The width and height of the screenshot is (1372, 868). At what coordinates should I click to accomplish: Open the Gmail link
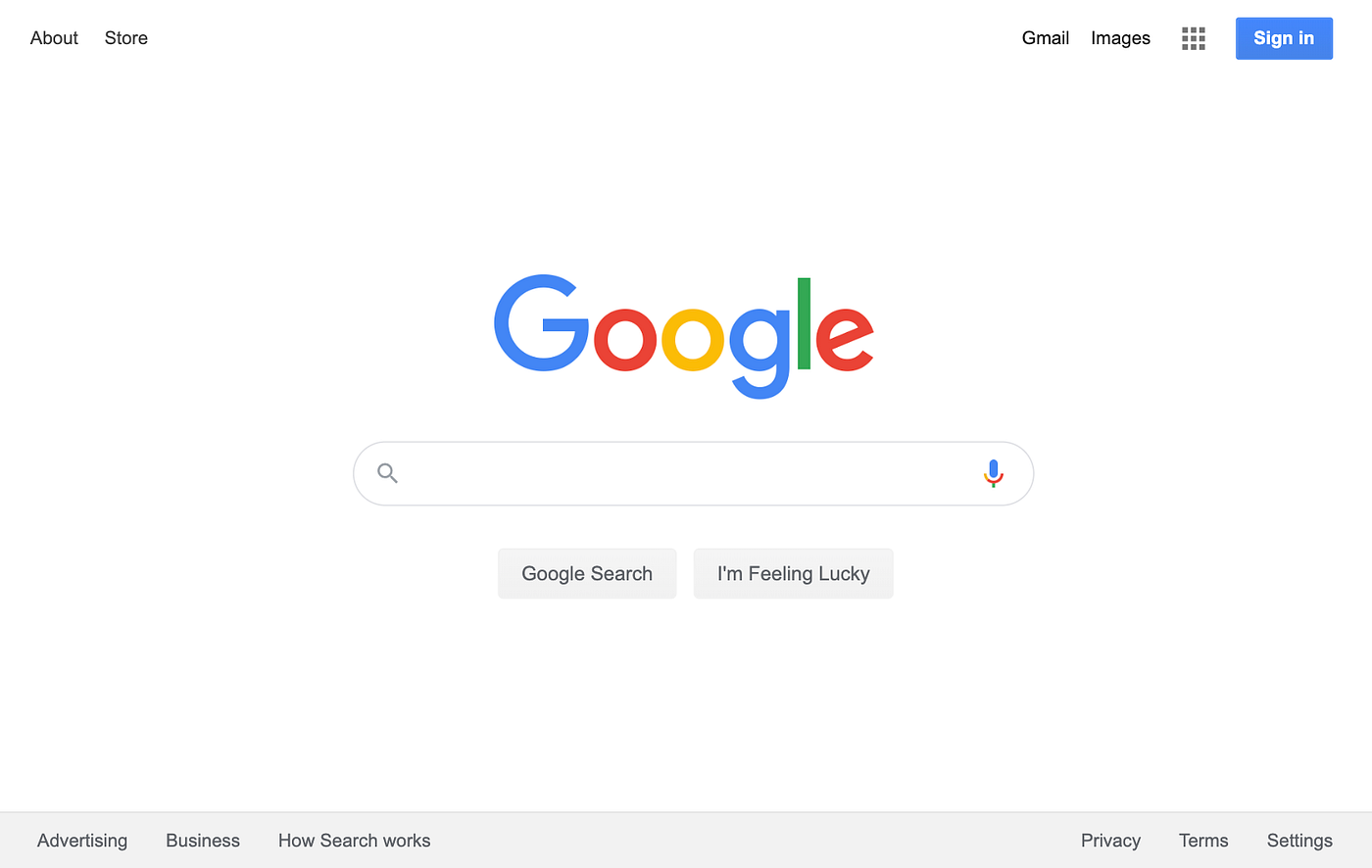pyautogui.click(x=1046, y=38)
